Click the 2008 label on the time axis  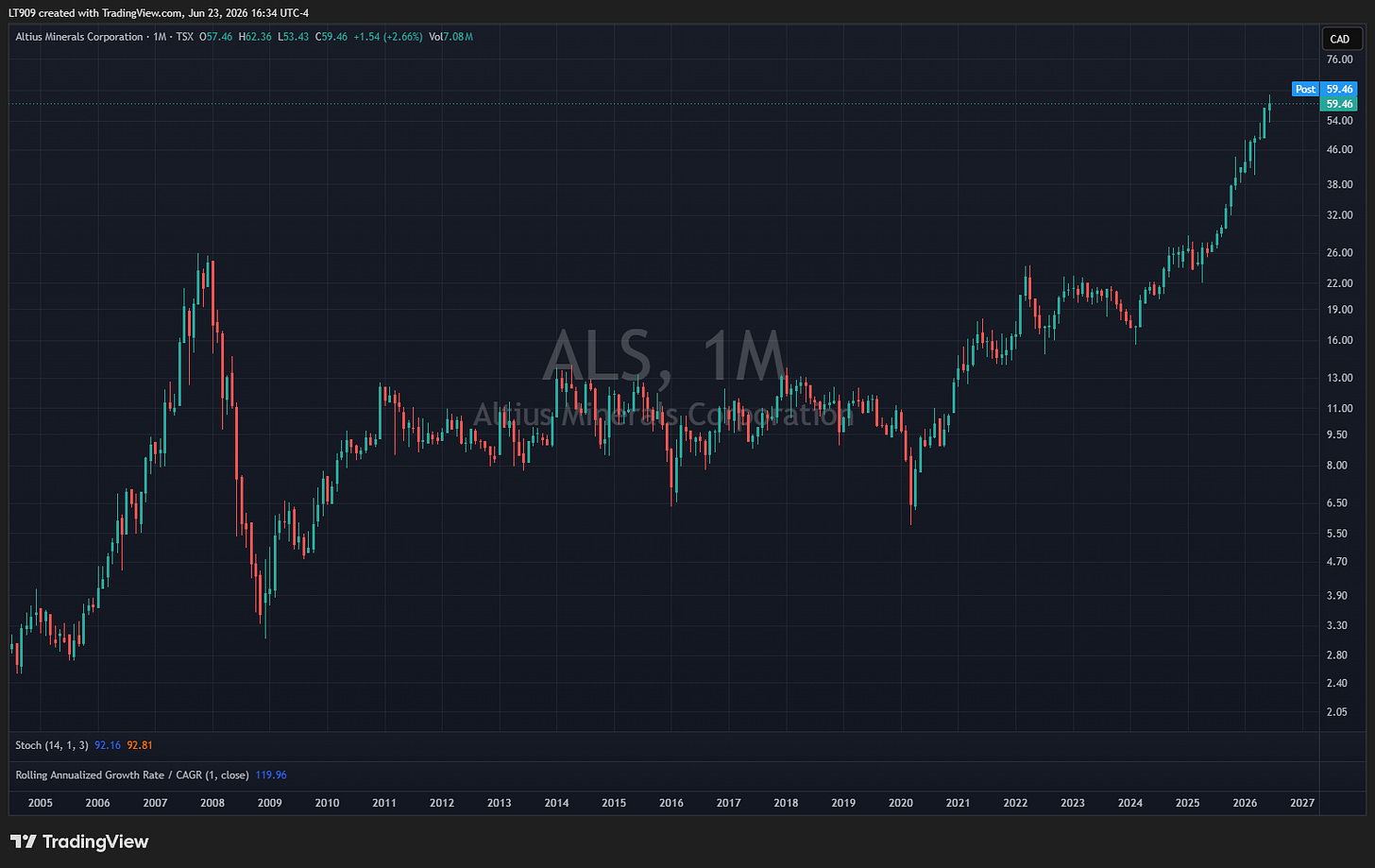tap(212, 803)
